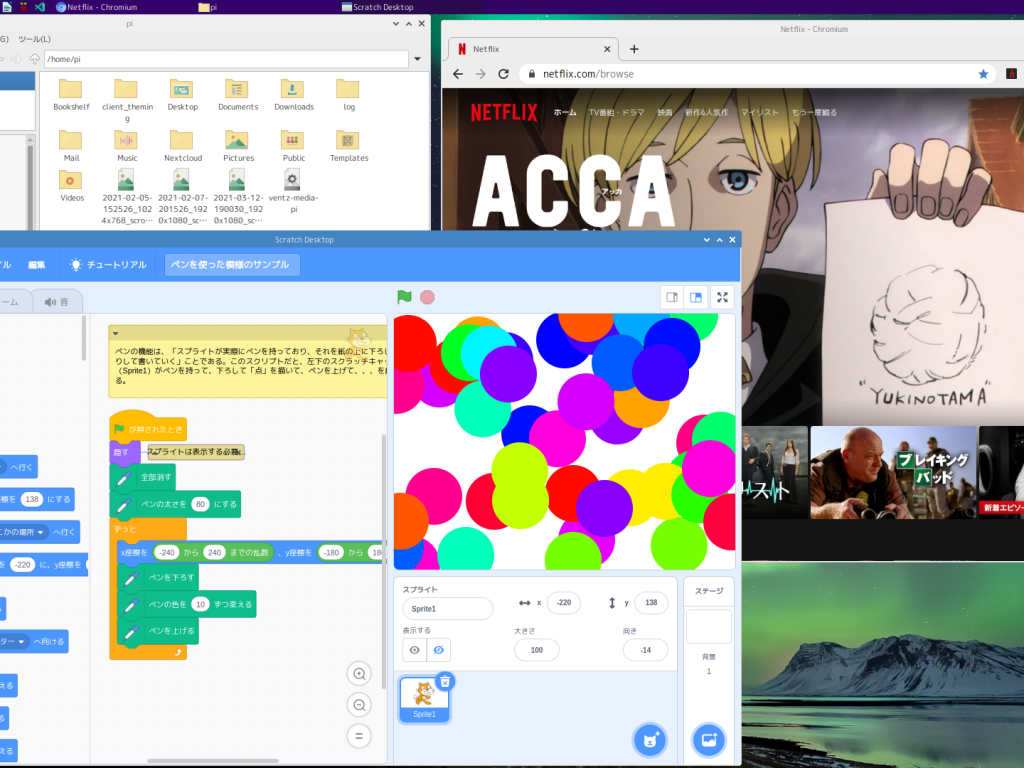Open the Bookshelf folder in file manager

pos(71,95)
